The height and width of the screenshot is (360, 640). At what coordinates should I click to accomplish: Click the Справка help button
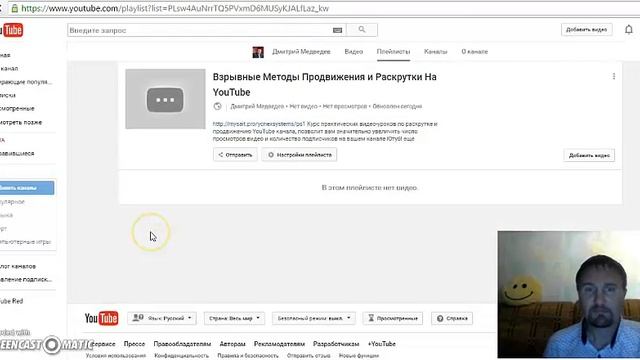(452, 318)
